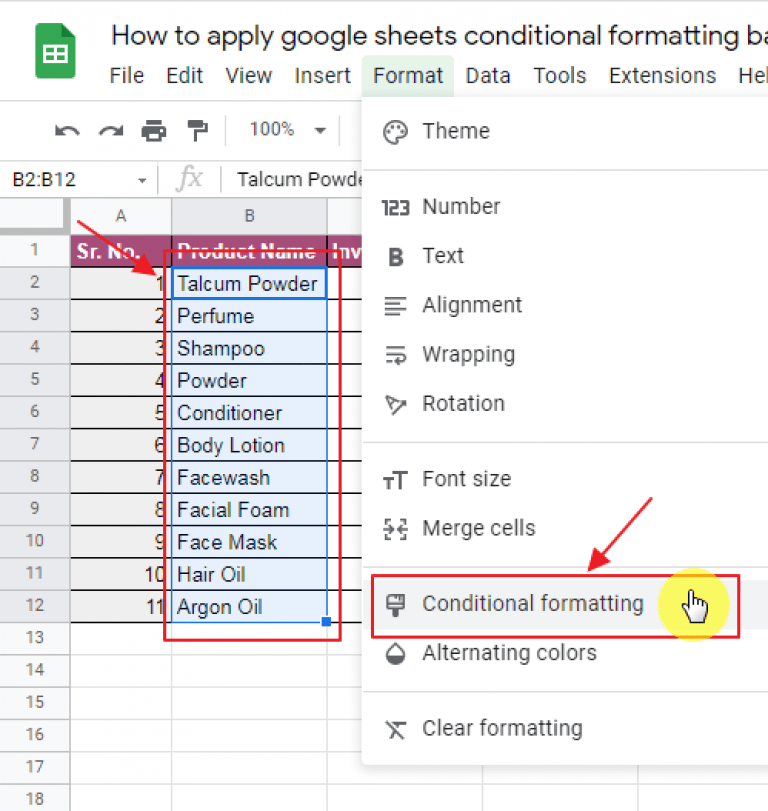Click the Google Sheets home logo
Viewport: 768px width, 811px height.
pos(55,51)
